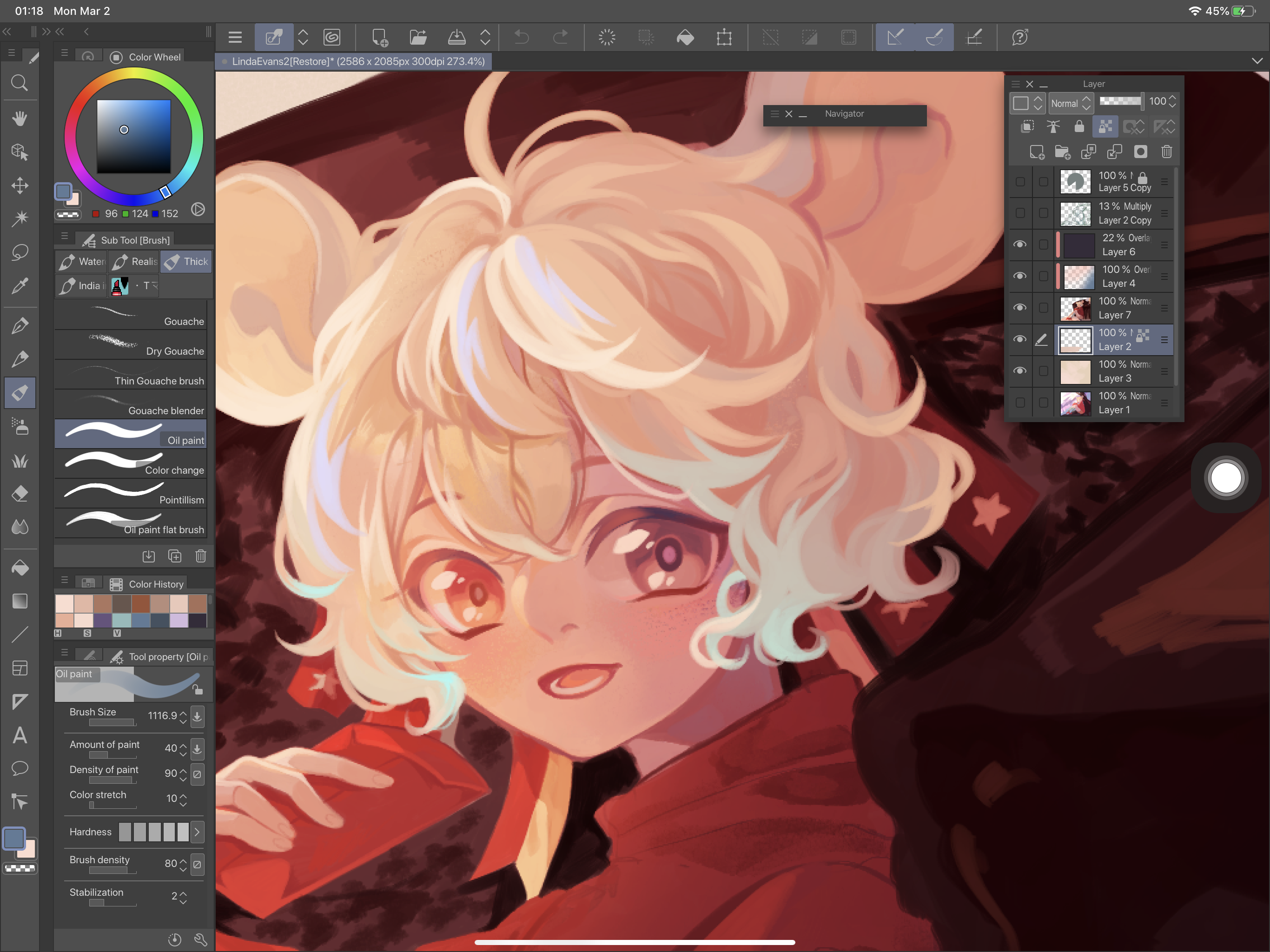Open the Normal blending mode dropdown
The width and height of the screenshot is (1270, 952).
point(1070,103)
